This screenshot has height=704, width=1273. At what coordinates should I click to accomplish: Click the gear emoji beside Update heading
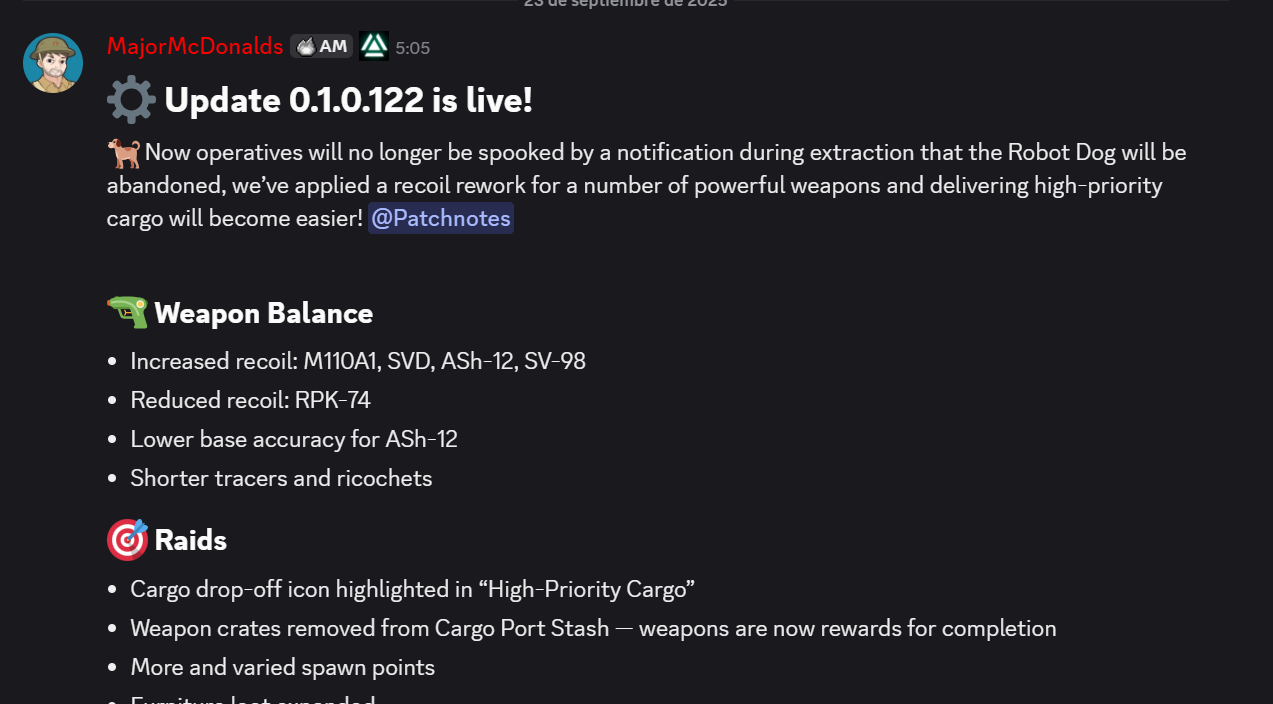[x=131, y=100]
